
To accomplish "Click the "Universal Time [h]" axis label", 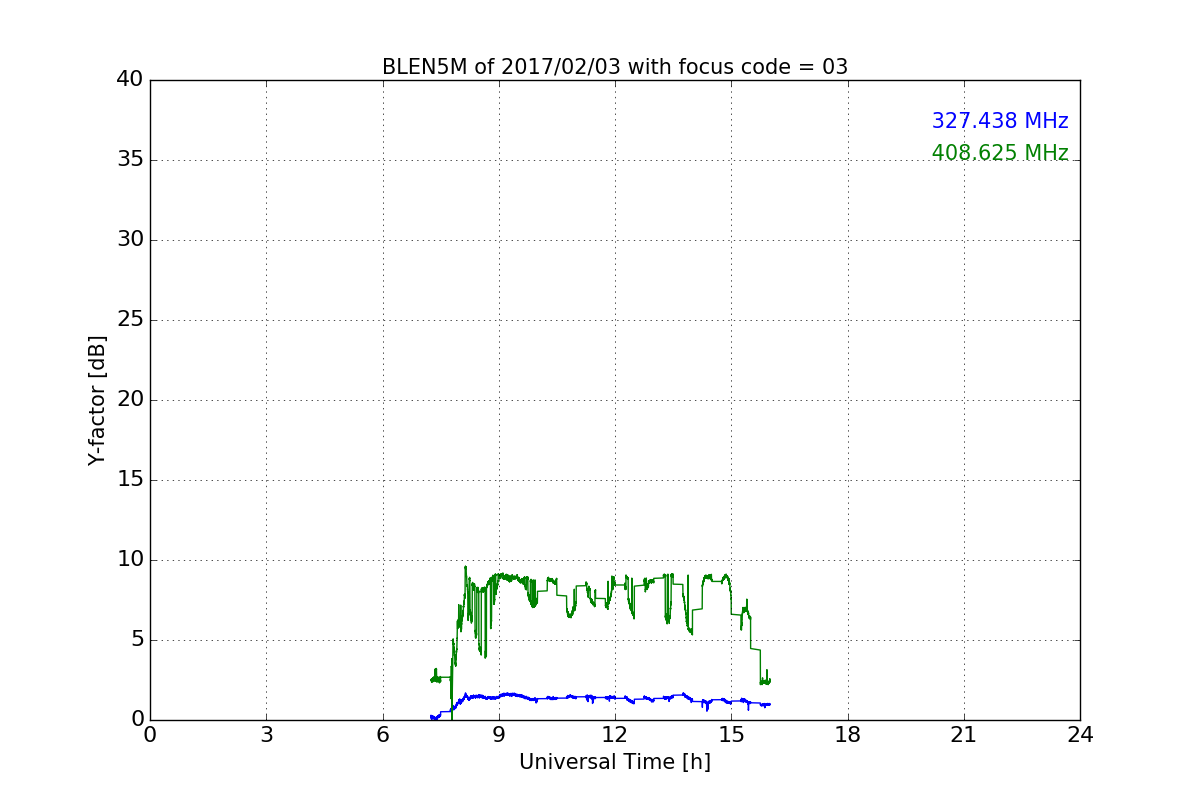I will pos(615,762).
